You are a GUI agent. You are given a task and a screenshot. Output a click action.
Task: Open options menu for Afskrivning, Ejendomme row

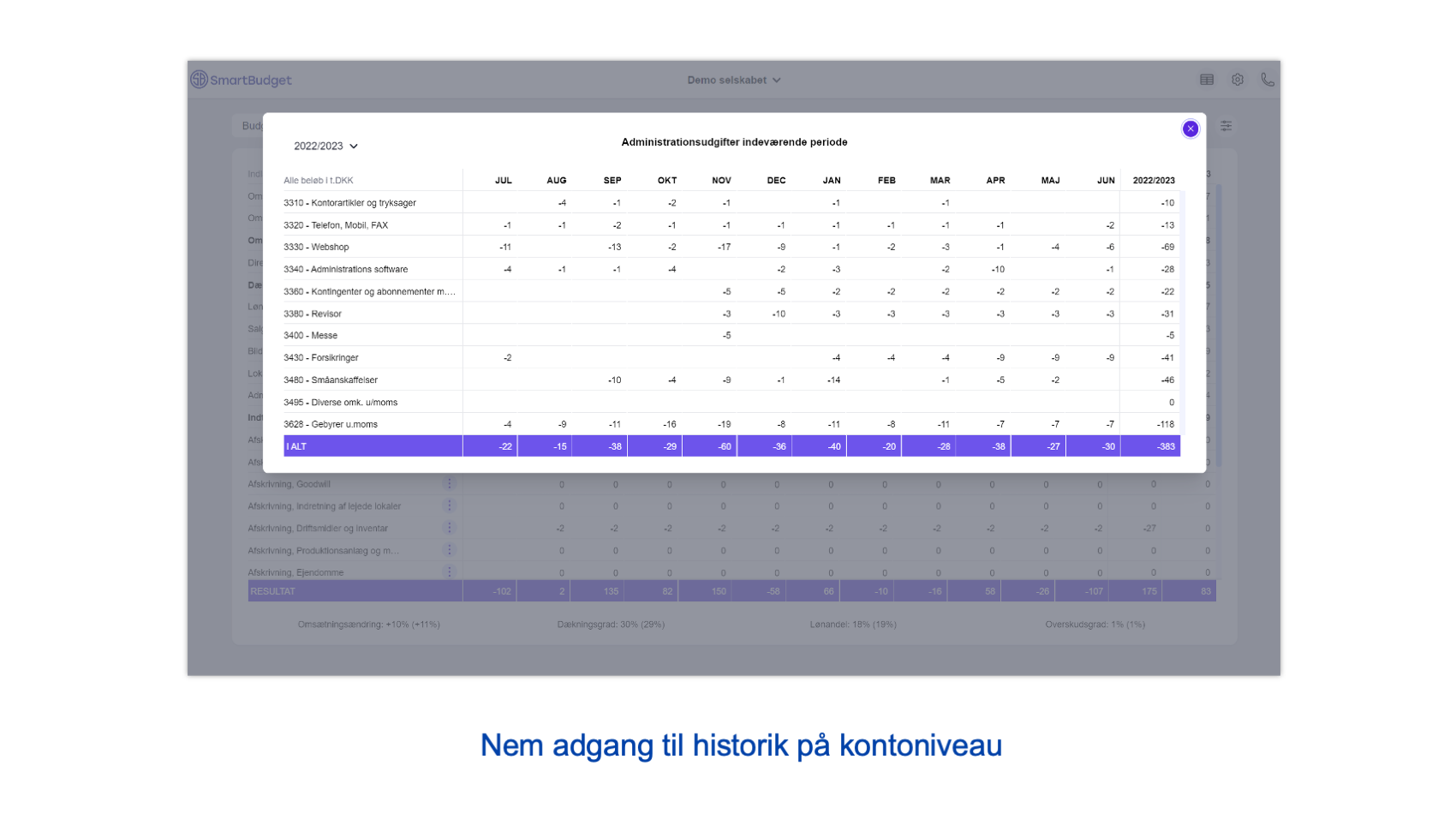(450, 571)
